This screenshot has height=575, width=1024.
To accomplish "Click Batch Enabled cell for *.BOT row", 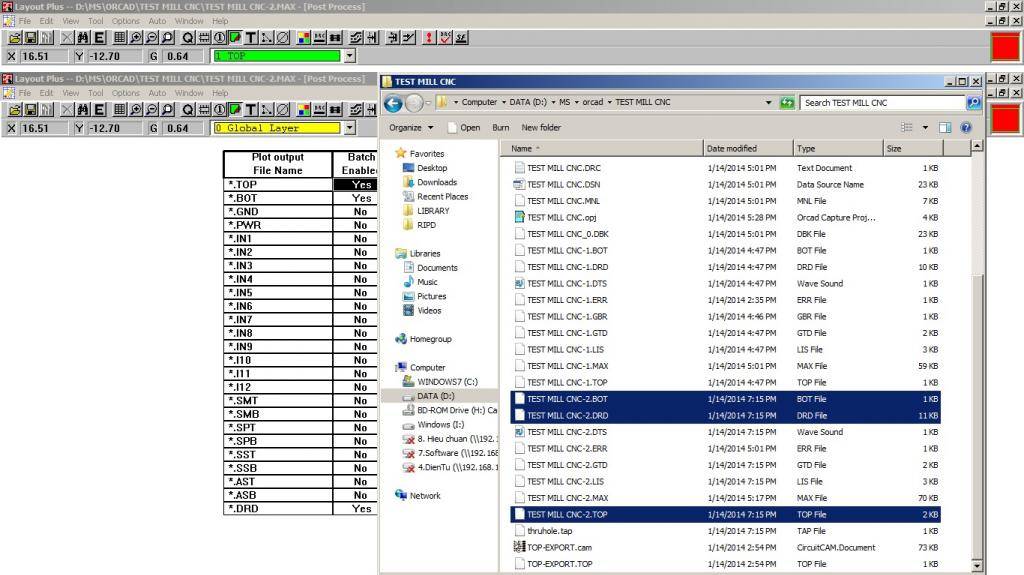I will 355,198.
